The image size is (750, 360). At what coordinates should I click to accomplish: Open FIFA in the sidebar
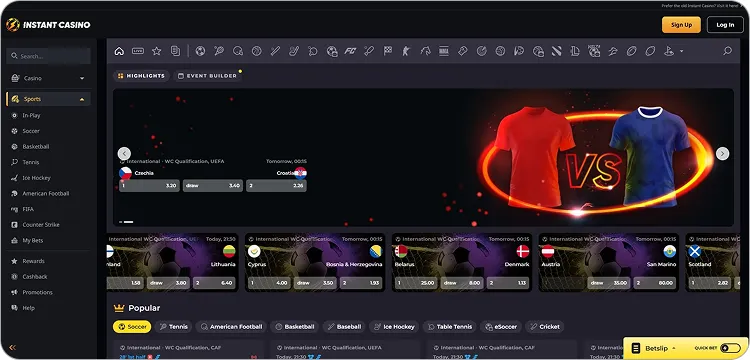pyautogui.click(x=28, y=209)
